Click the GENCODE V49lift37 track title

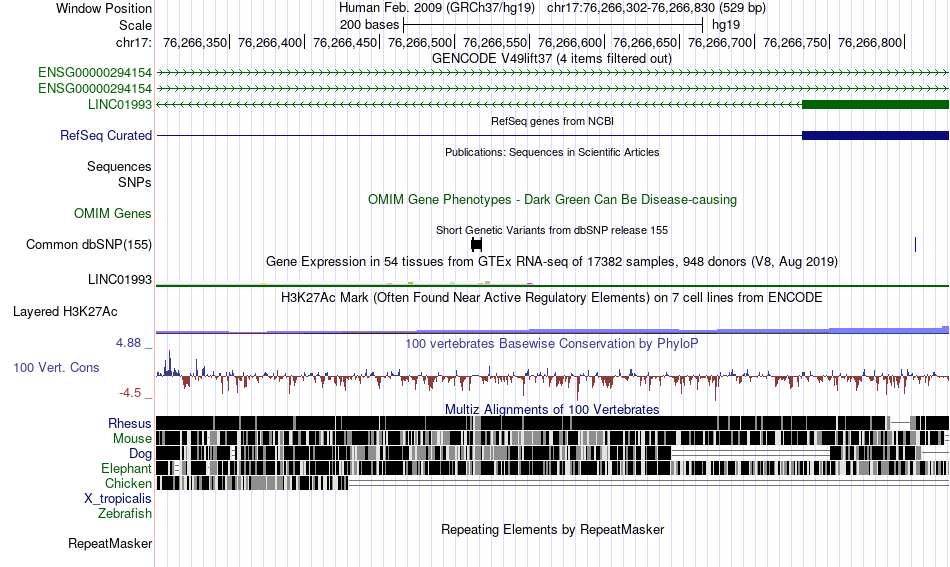click(x=551, y=59)
